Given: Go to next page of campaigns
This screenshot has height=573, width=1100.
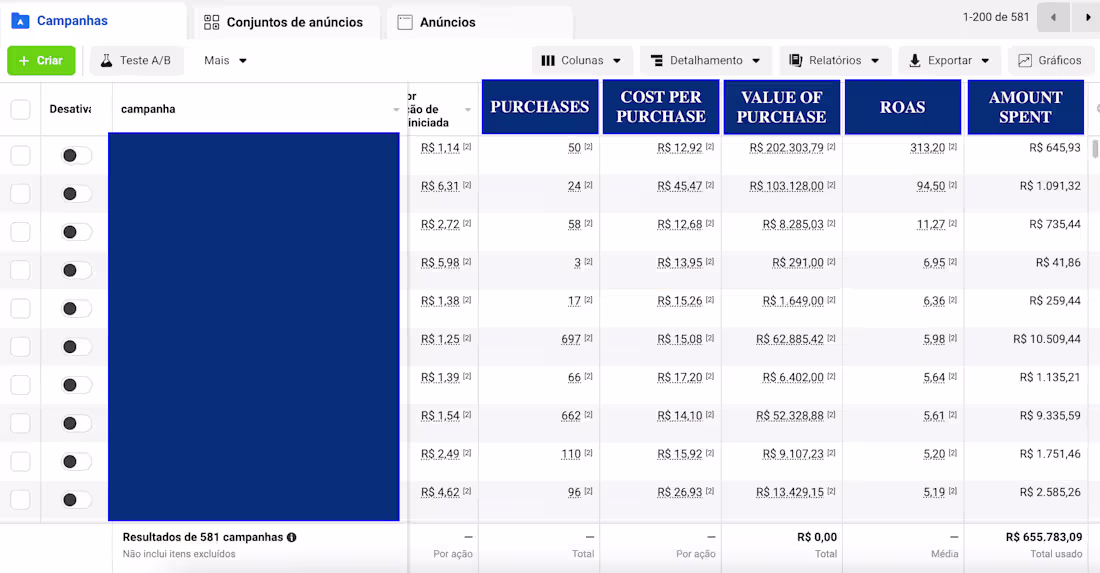Looking at the screenshot, I should pyautogui.click(x=1086, y=18).
